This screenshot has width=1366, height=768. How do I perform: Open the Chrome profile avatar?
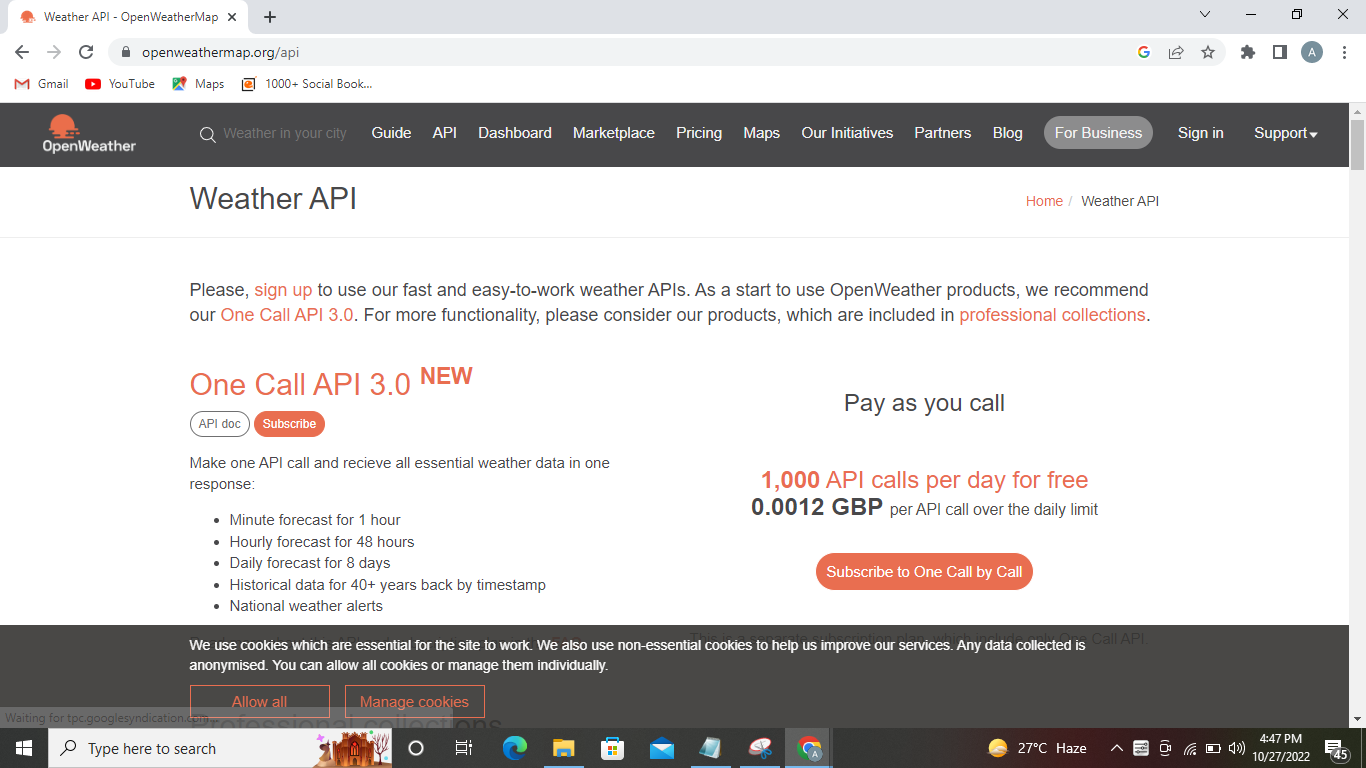(1312, 52)
